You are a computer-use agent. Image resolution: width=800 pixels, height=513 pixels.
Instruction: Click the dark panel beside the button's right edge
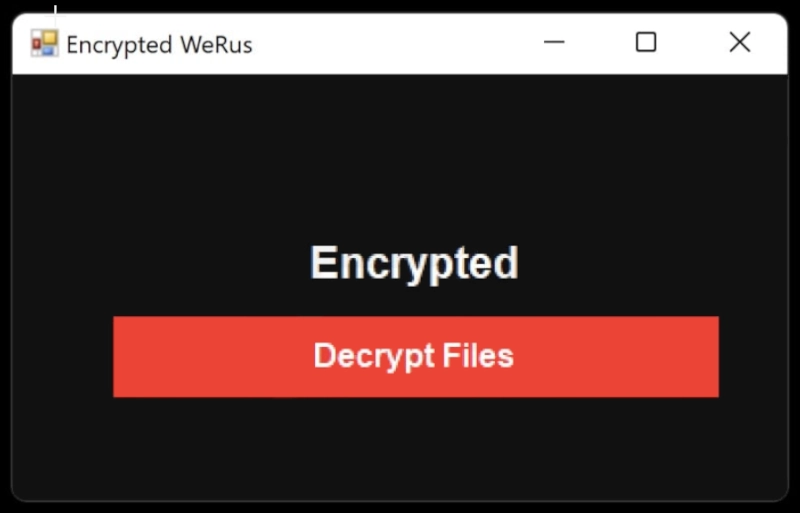(x=753, y=356)
